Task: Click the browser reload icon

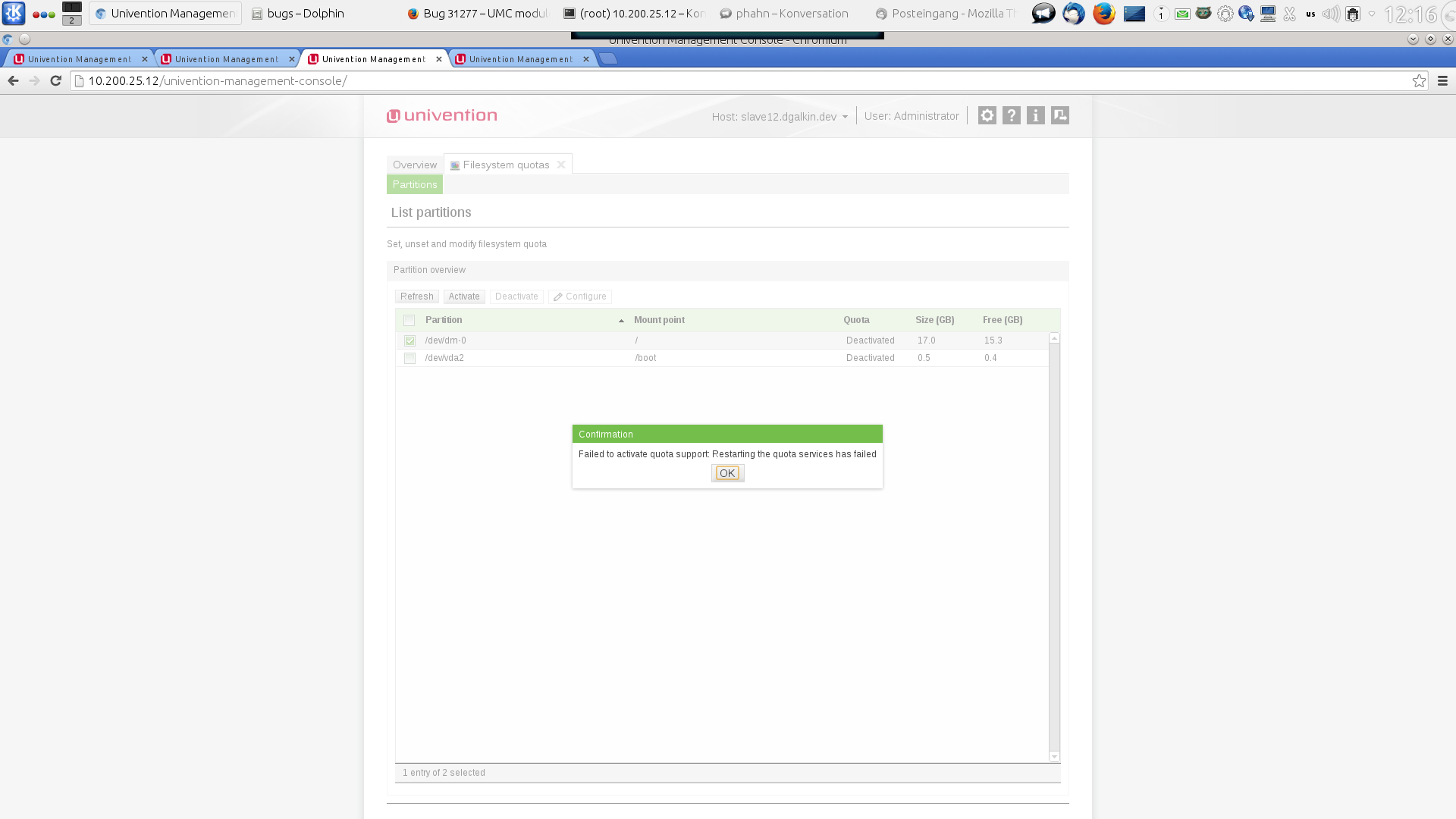Action: (55, 80)
